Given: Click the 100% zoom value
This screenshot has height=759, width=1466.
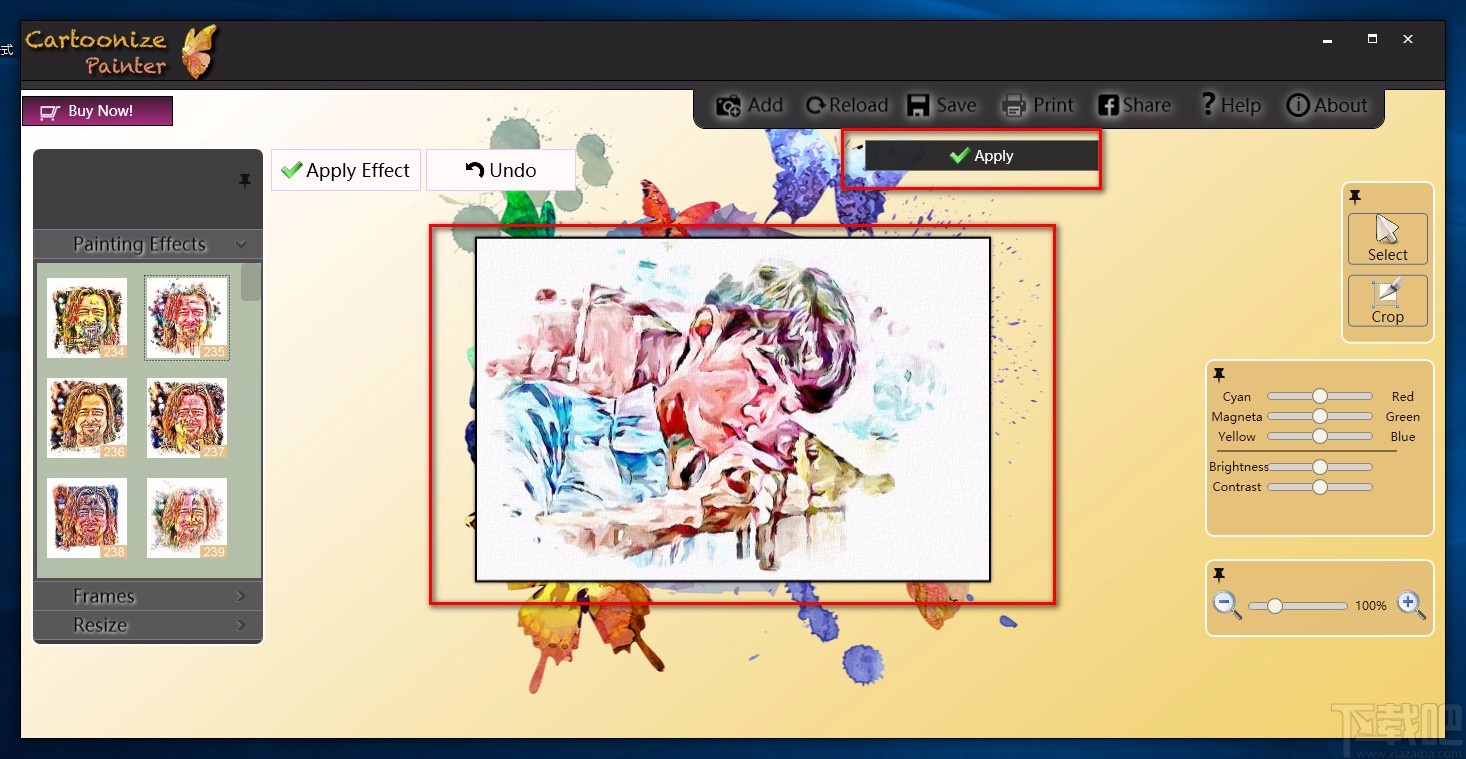Looking at the screenshot, I should (x=1371, y=606).
